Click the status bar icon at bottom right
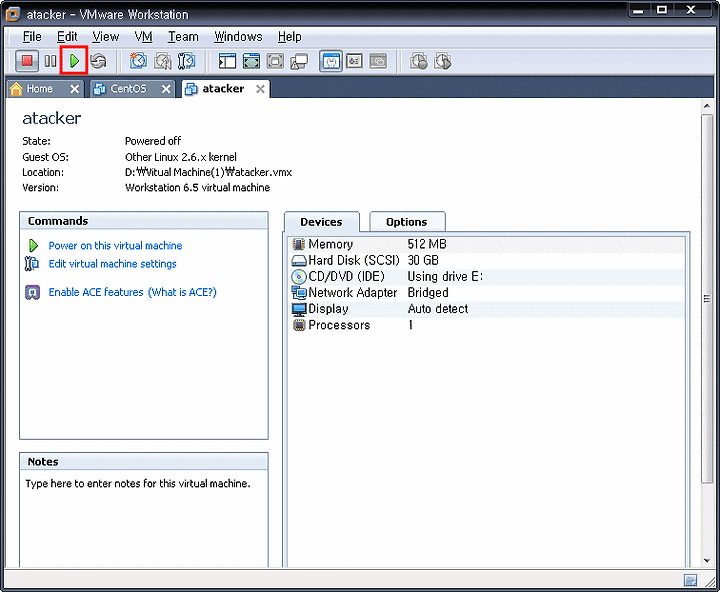 (690, 580)
